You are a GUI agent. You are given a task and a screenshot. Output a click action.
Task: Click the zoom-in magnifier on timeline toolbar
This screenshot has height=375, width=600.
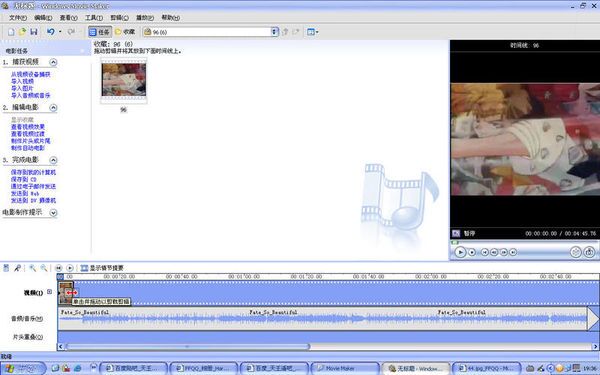point(33,268)
